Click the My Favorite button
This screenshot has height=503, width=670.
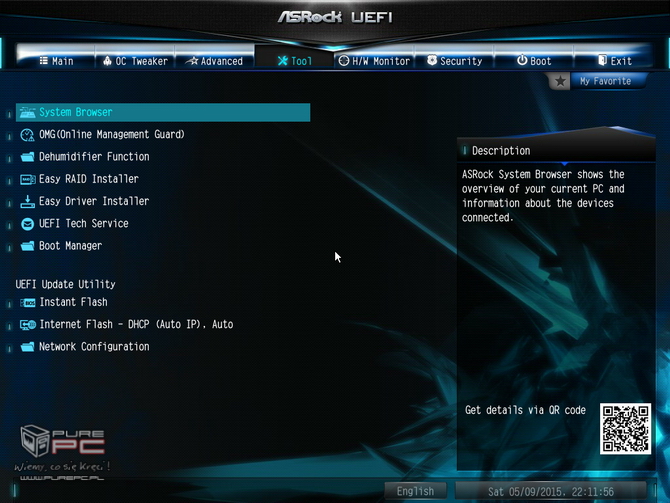[x=605, y=81]
